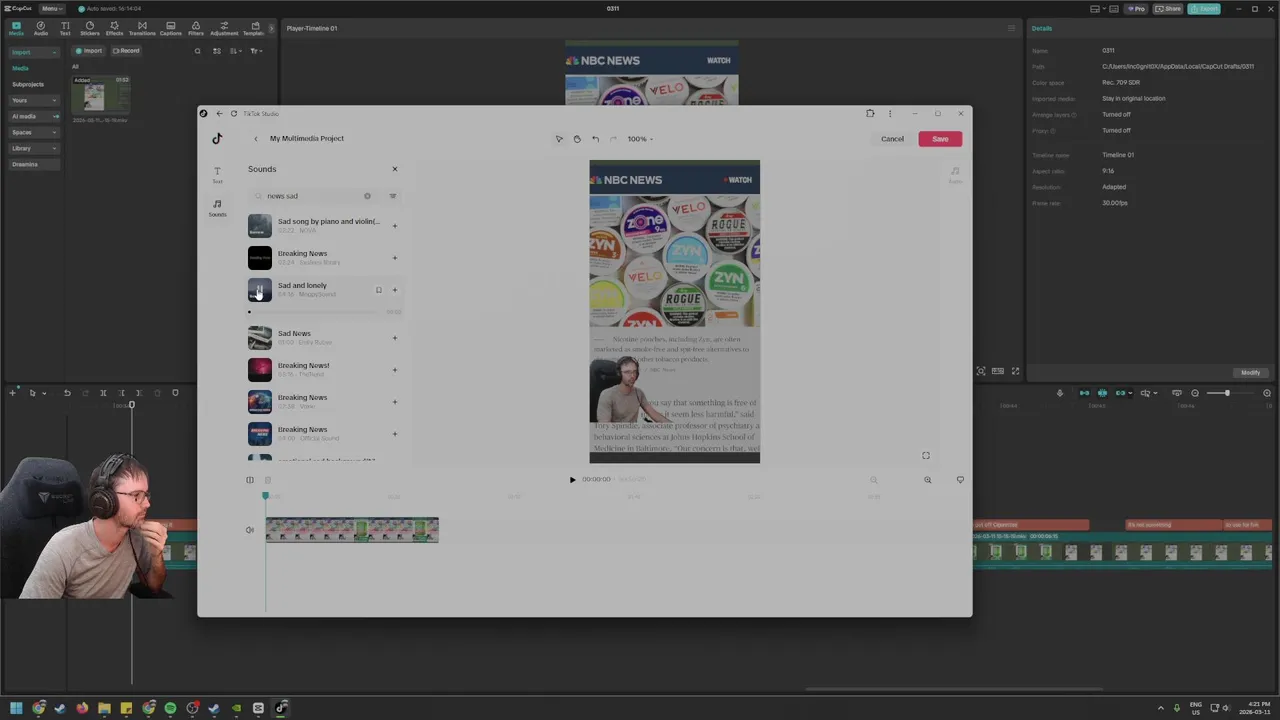Choose the hand pan tool in TikTok Studio
Image resolution: width=1280 pixels, height=720 pixels.
pyautogui.click(x=577, y=139)
